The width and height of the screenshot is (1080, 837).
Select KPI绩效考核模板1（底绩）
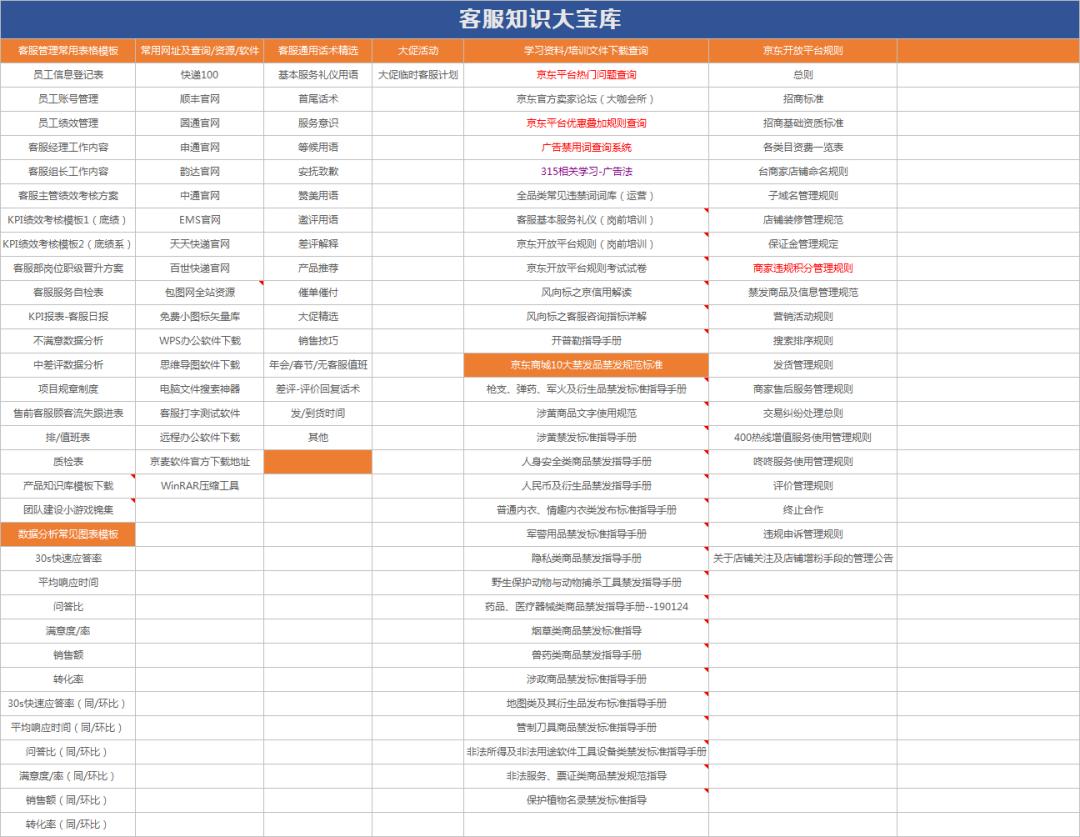[x=67, y=220]
